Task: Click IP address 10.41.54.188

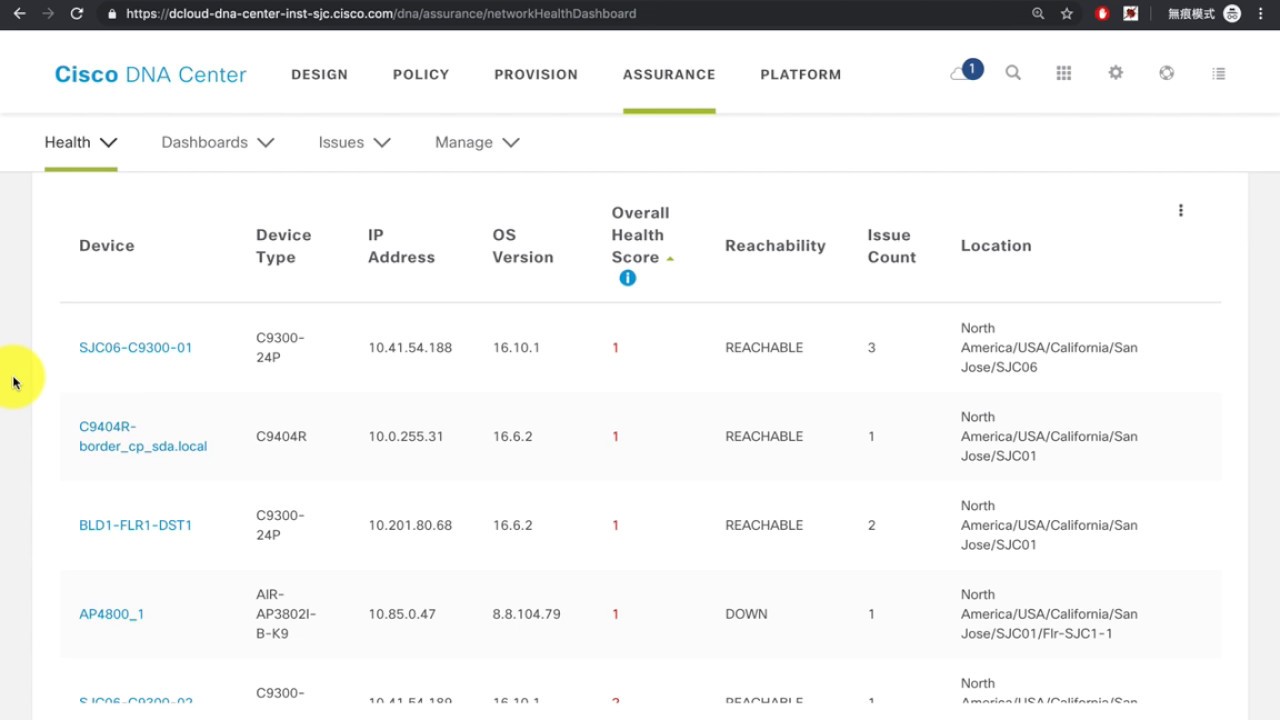Action: (410, 348)
